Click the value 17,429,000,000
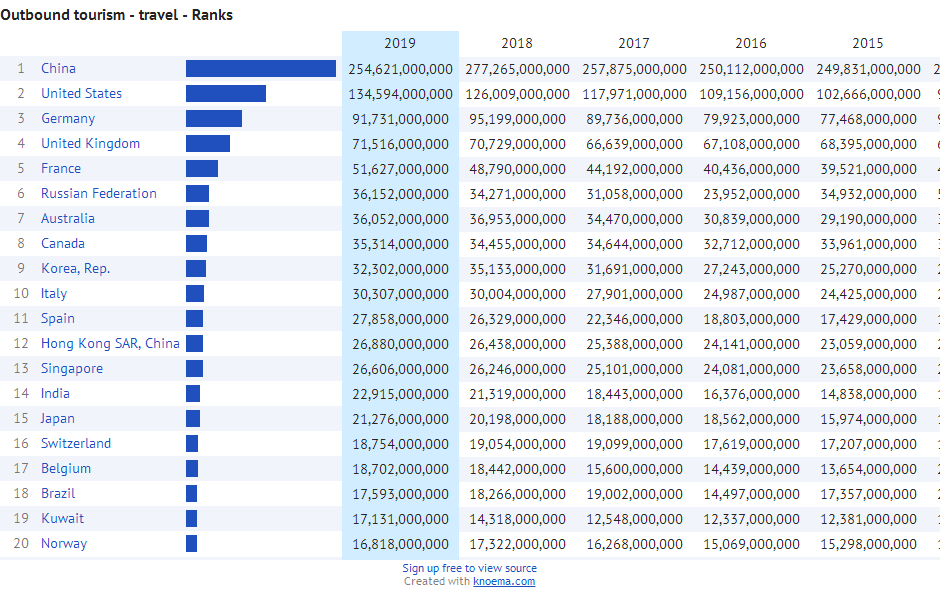The image size is (940, 600). tap(868, 319)
